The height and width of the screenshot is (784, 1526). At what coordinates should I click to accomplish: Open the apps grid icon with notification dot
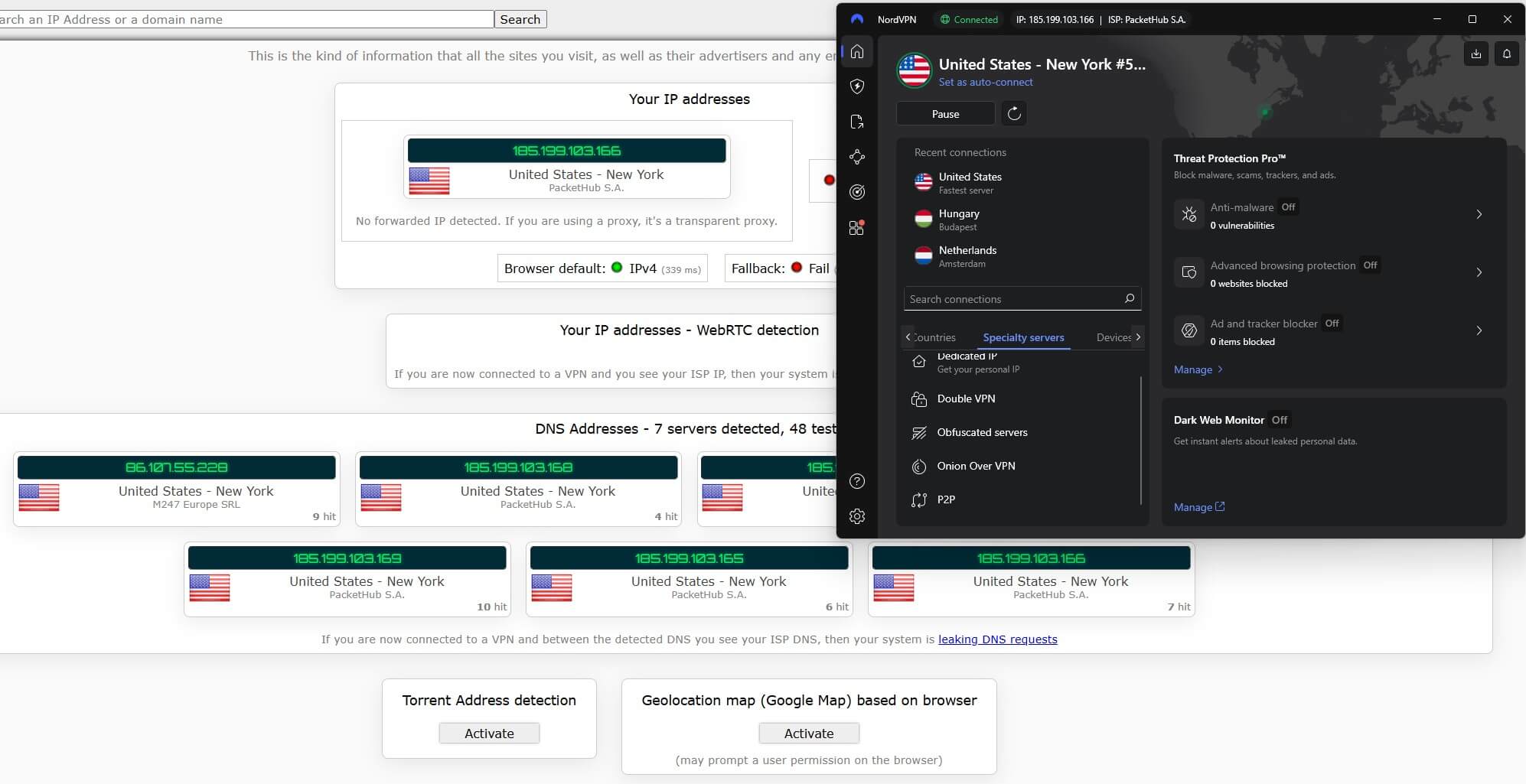[x=857, y=227]
